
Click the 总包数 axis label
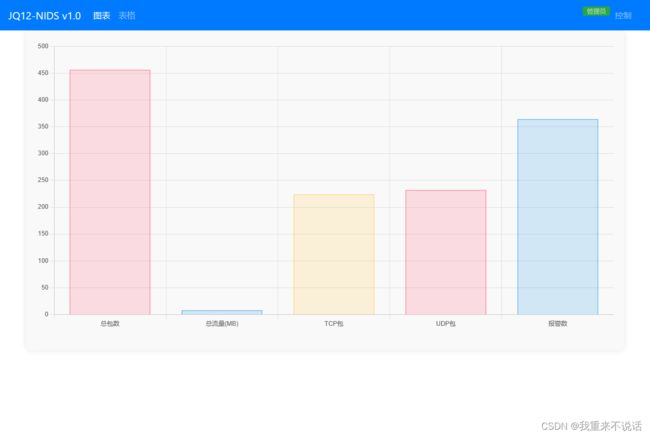point(110,324)
